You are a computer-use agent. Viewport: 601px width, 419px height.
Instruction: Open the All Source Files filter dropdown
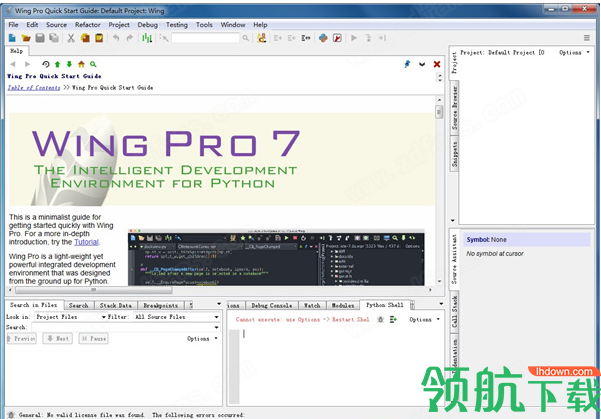click(x=177, y=317)
